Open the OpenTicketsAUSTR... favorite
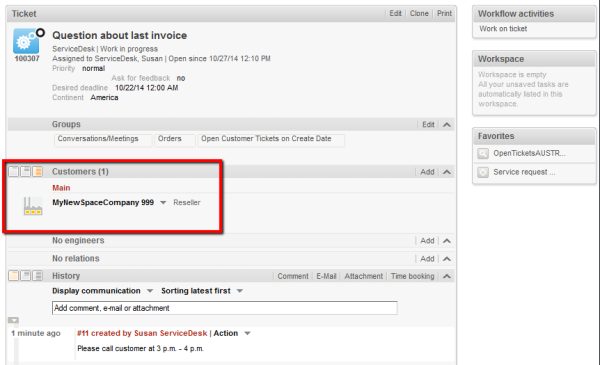The image size is (600, 365). pos(529,153)
